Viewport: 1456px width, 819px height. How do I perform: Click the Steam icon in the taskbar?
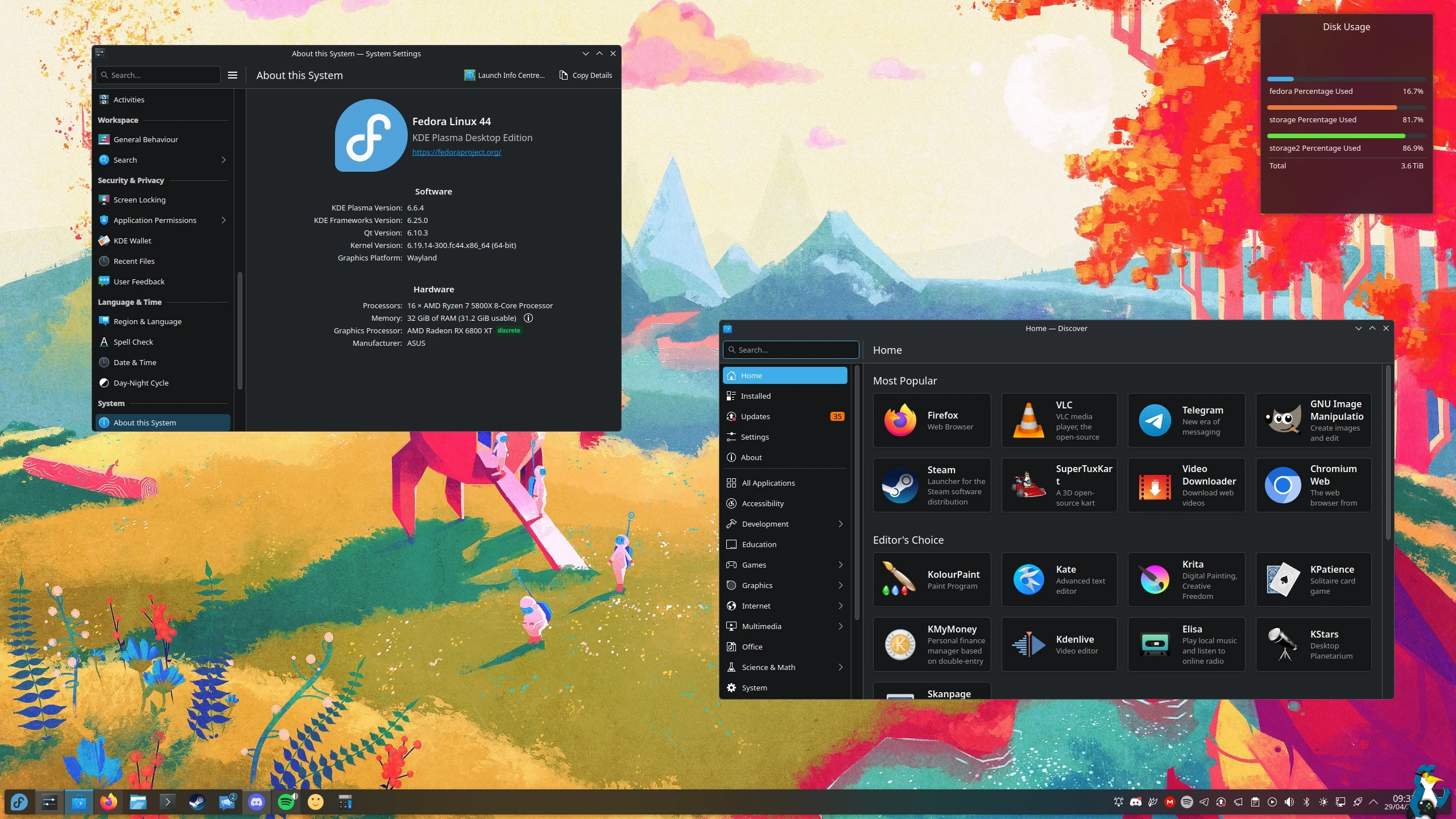pos(197,802)
